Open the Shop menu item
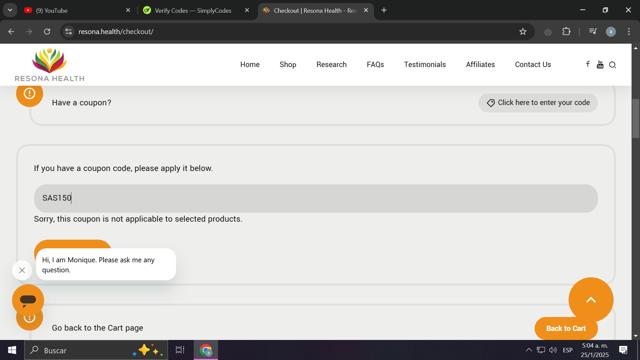 (x=288, y=64)
